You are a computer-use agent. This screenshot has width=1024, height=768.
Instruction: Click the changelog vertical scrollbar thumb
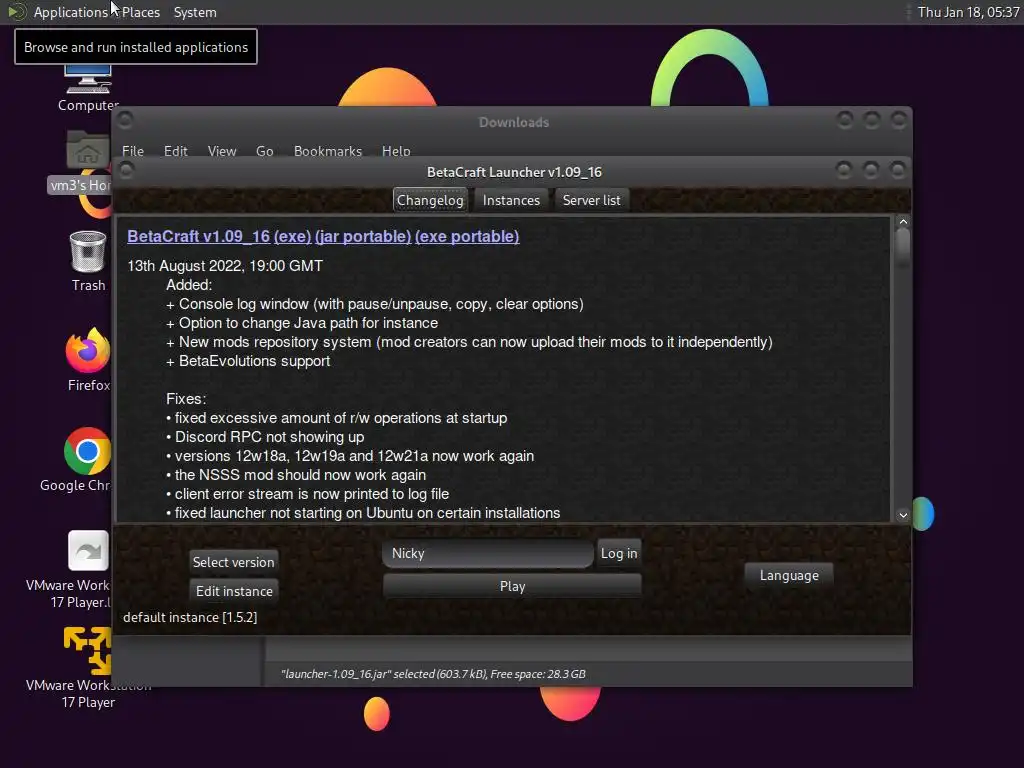tap(903, 247)
